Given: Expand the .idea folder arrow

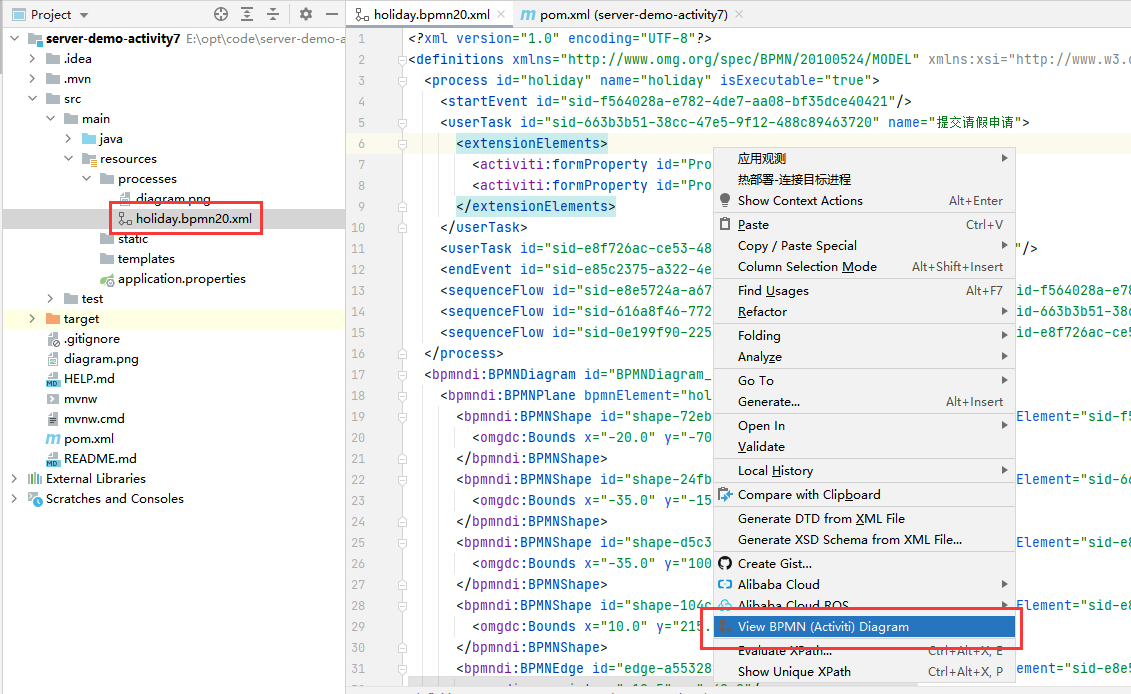Looking at the screenshot, I should (32, 58).
